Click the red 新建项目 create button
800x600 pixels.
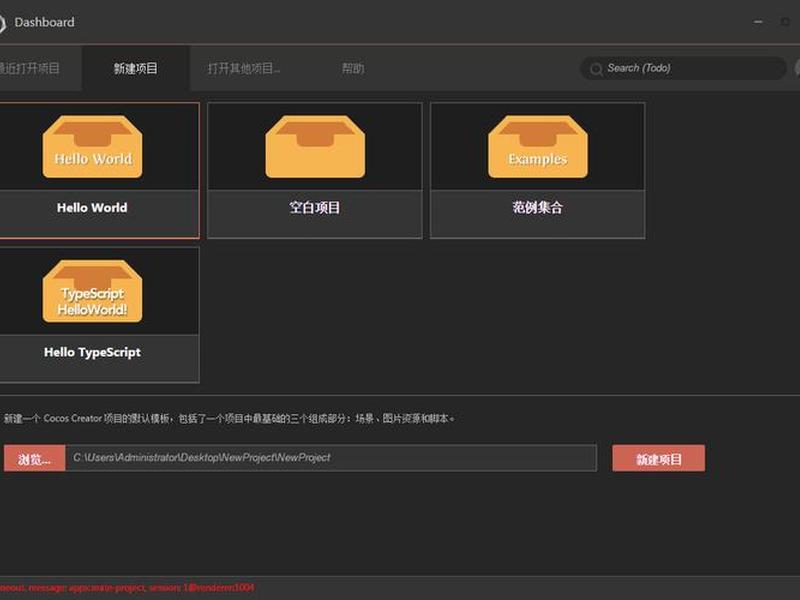(659, 458)
